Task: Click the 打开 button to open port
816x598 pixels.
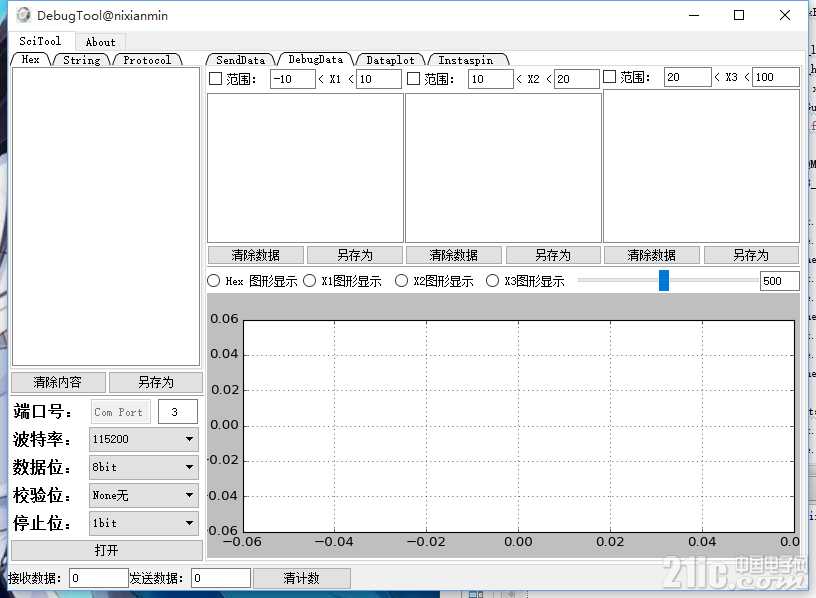Action: 107,550
